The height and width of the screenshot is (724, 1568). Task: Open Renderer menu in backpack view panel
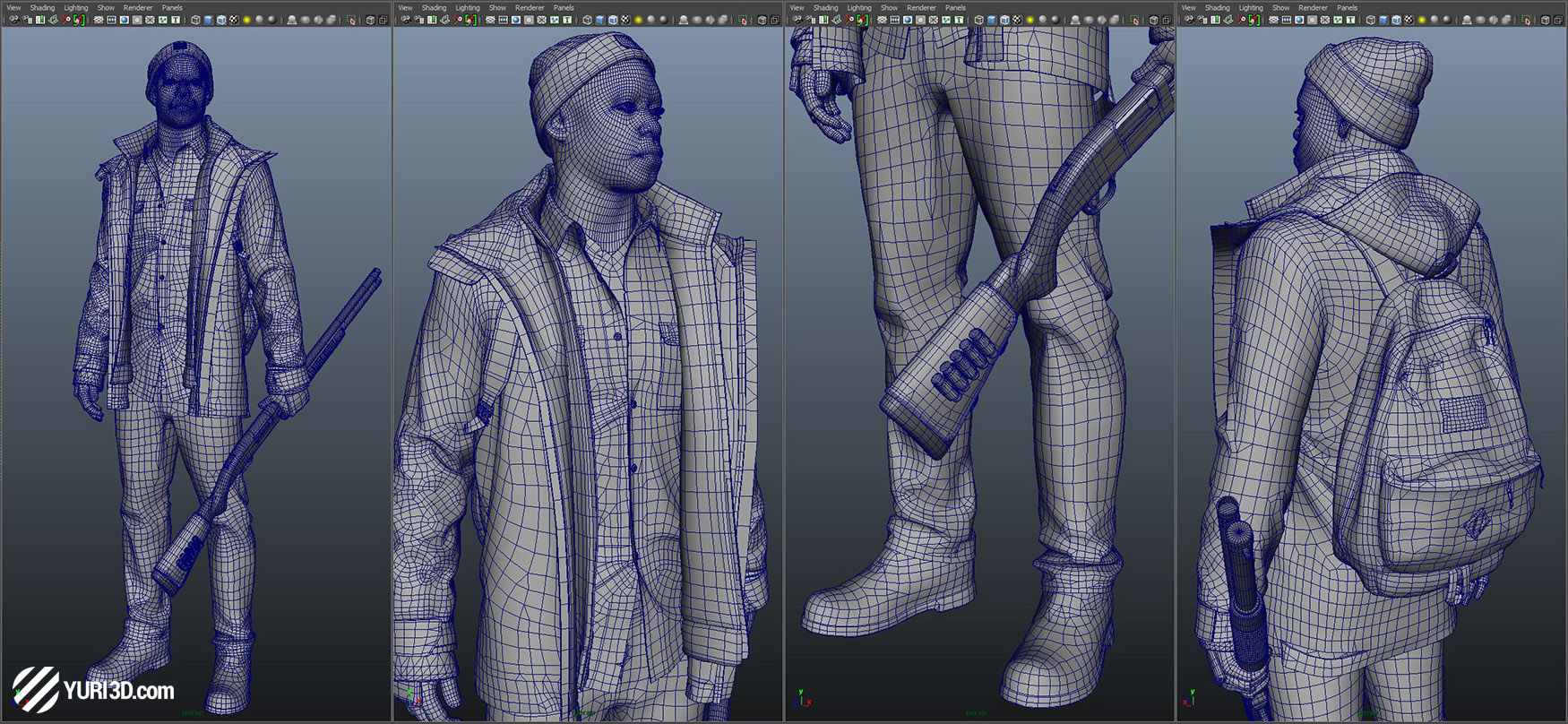tap(1314, 8)
